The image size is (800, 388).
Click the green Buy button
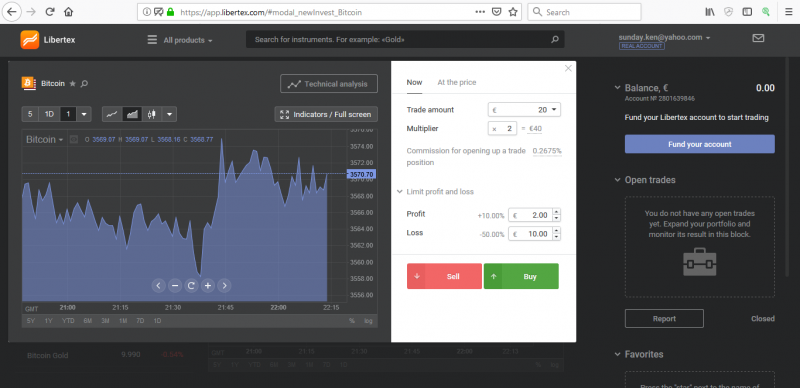pyautogui.click(x=521, y=276)
